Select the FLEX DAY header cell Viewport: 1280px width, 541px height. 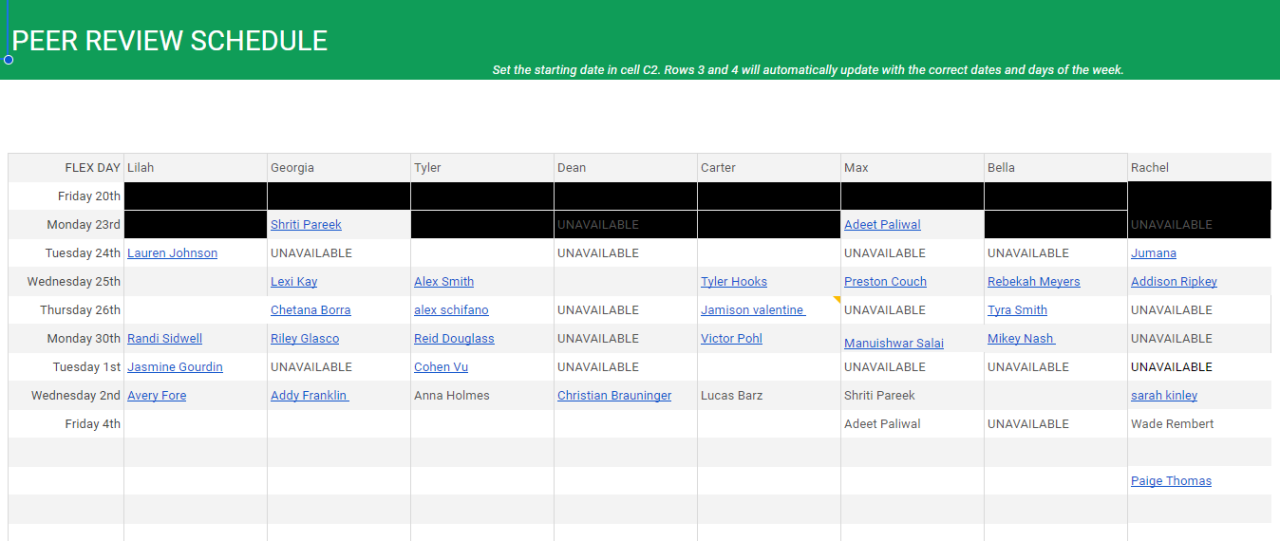92,168
